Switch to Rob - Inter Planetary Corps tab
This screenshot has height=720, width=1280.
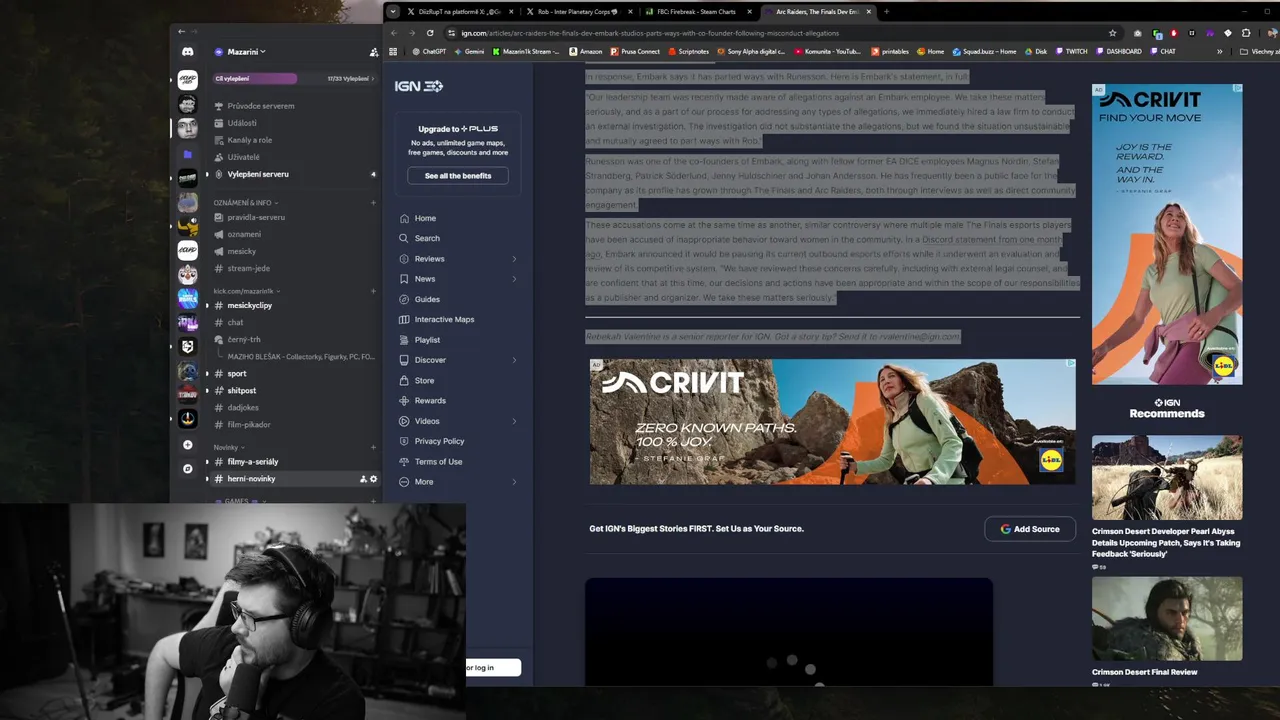click(x=578, y=12)
